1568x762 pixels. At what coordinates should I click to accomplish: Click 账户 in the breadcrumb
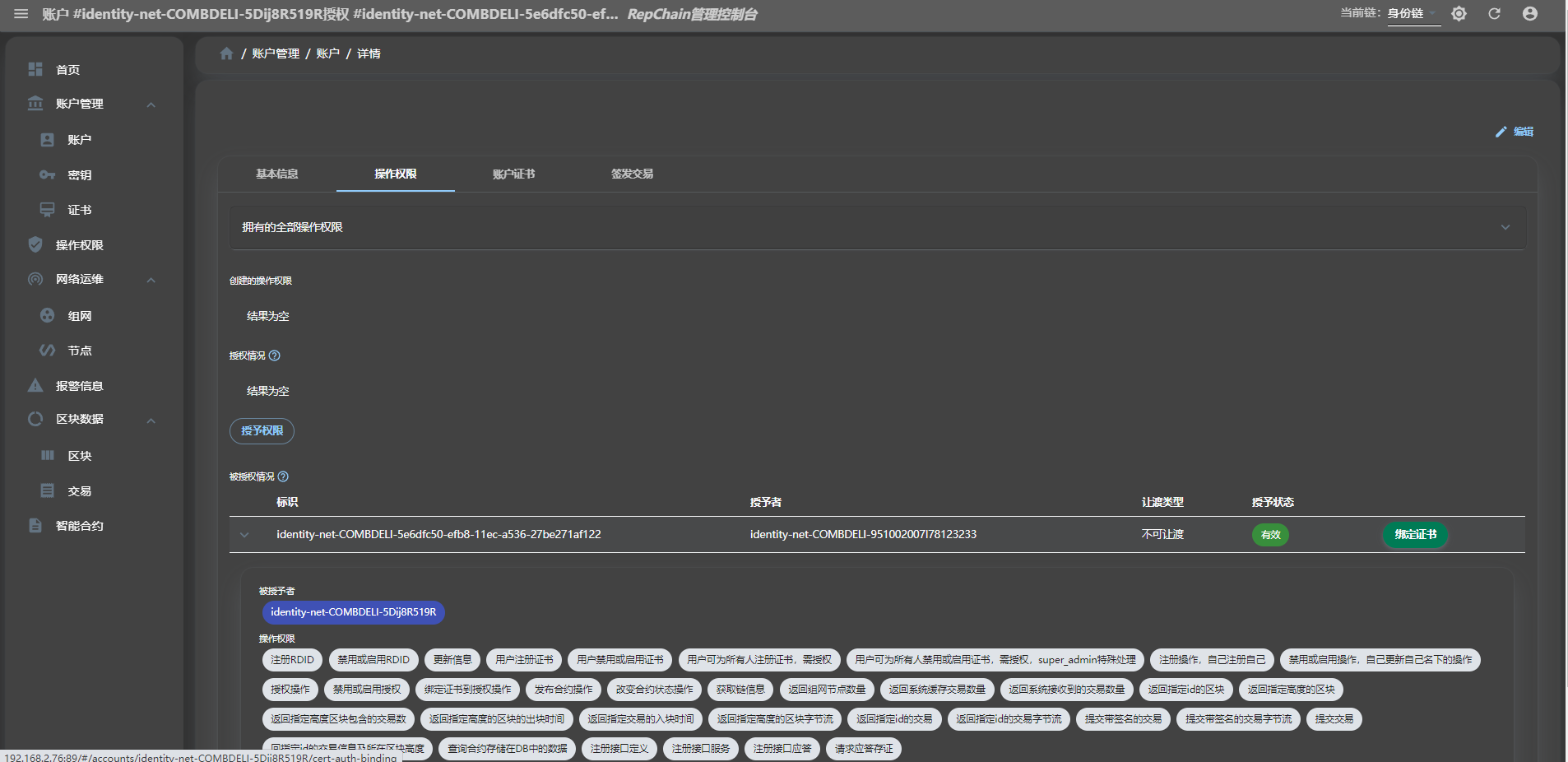[327, 53]
